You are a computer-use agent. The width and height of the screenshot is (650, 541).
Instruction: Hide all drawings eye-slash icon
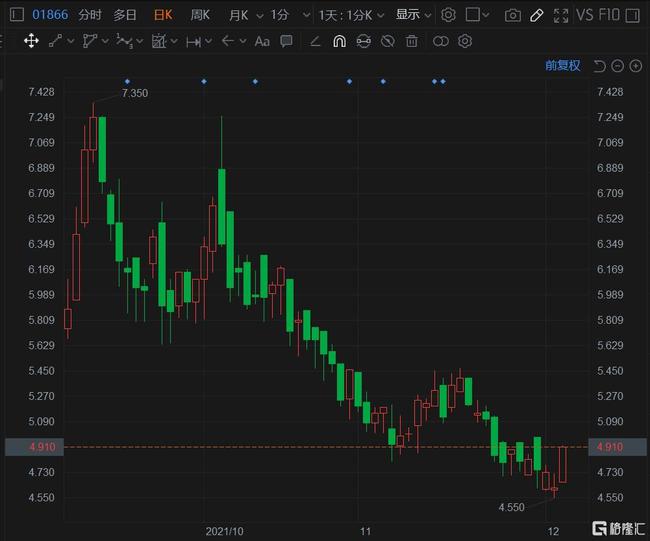click(x=388, y=41)
